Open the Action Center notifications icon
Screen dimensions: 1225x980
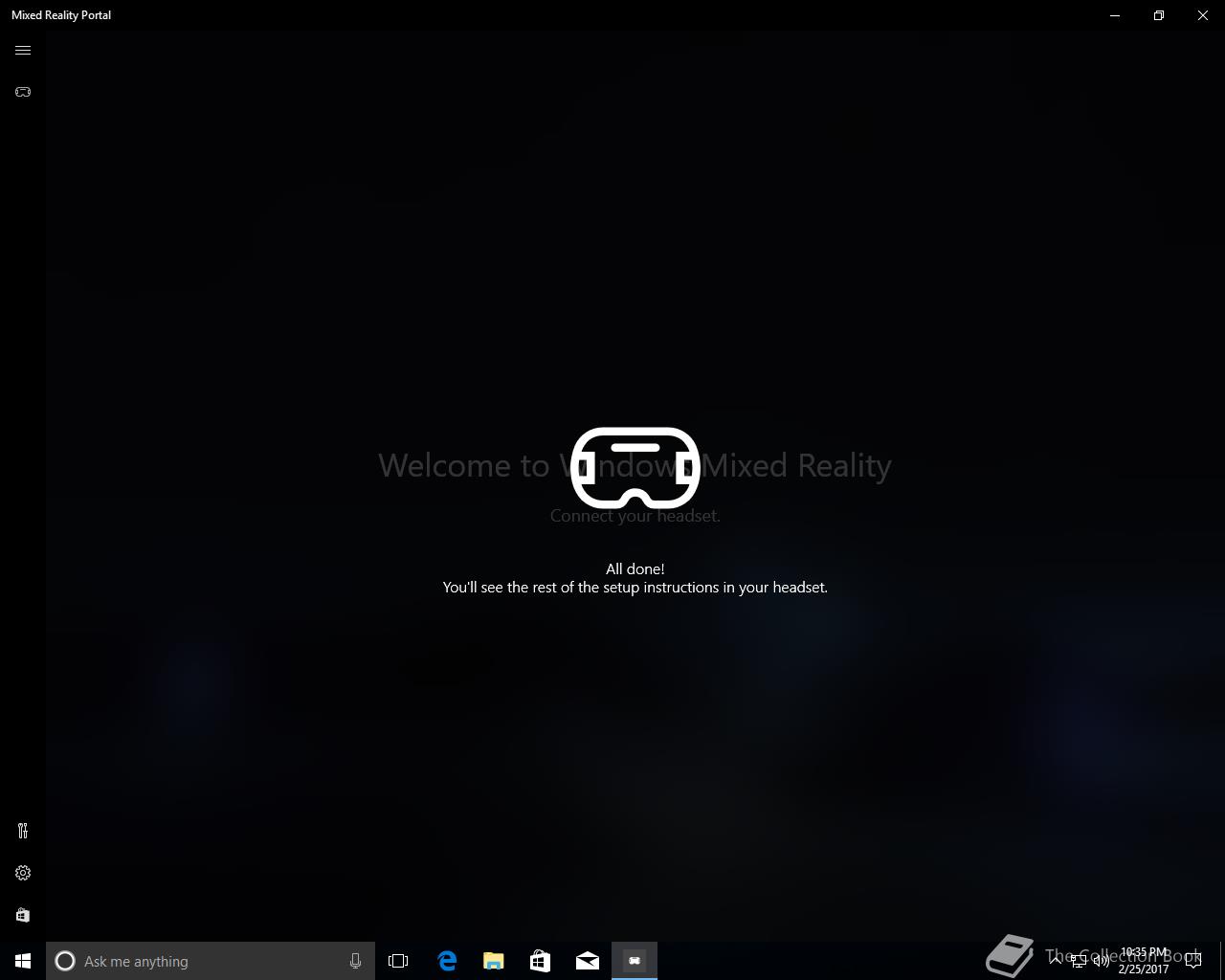pos(1193,961)
